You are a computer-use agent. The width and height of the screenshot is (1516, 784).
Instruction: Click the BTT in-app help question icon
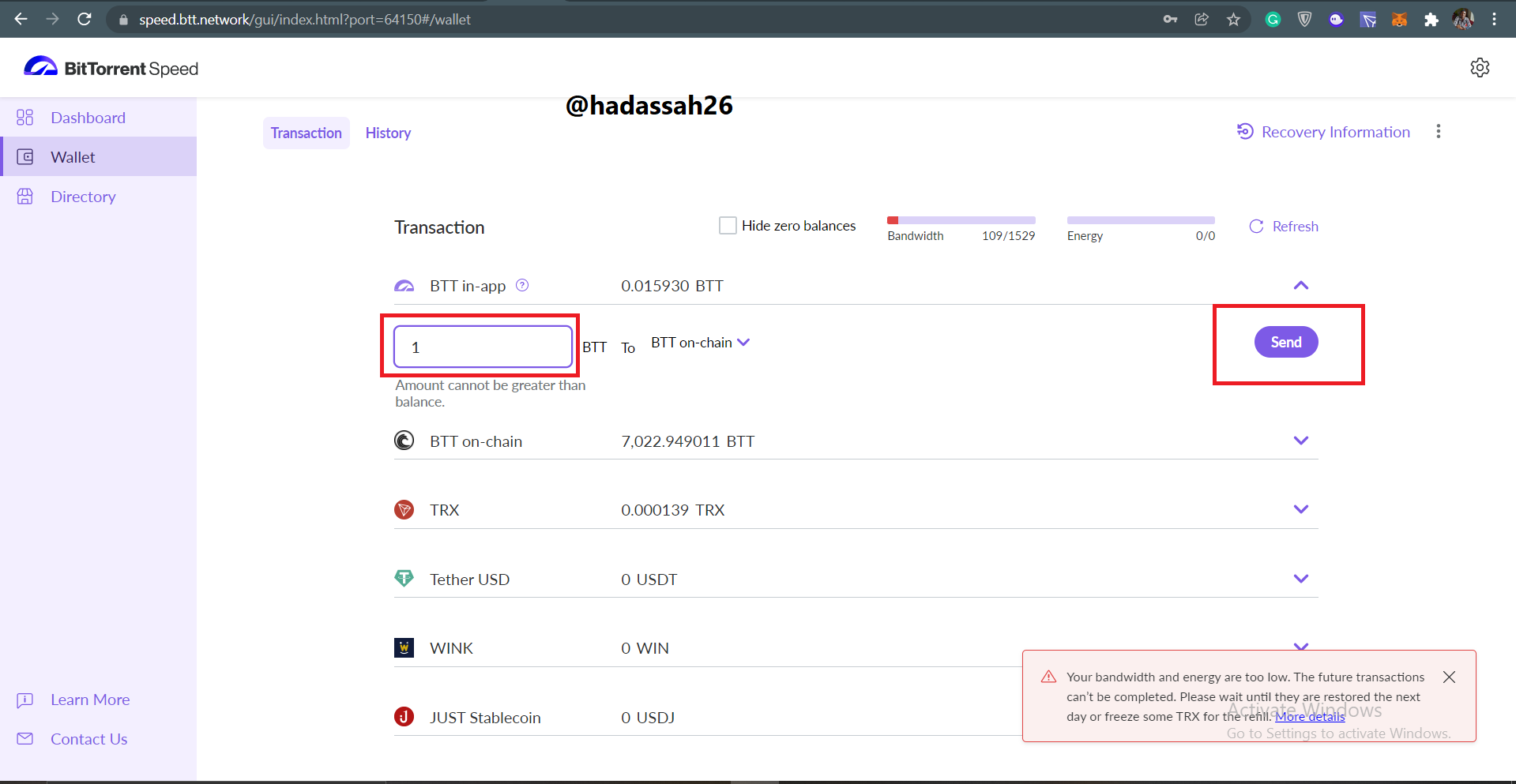click(x=522, y=285)
